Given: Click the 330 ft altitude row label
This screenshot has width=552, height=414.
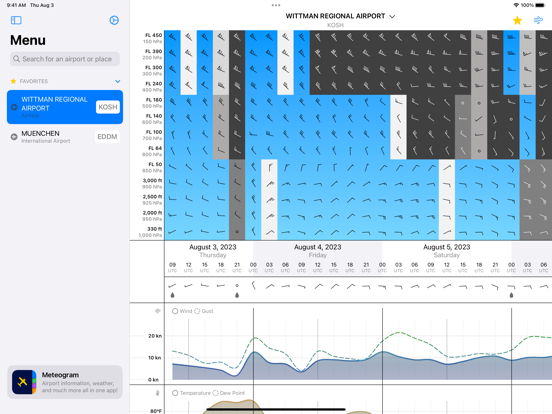Looking at the screenshot, I should 155,229.
